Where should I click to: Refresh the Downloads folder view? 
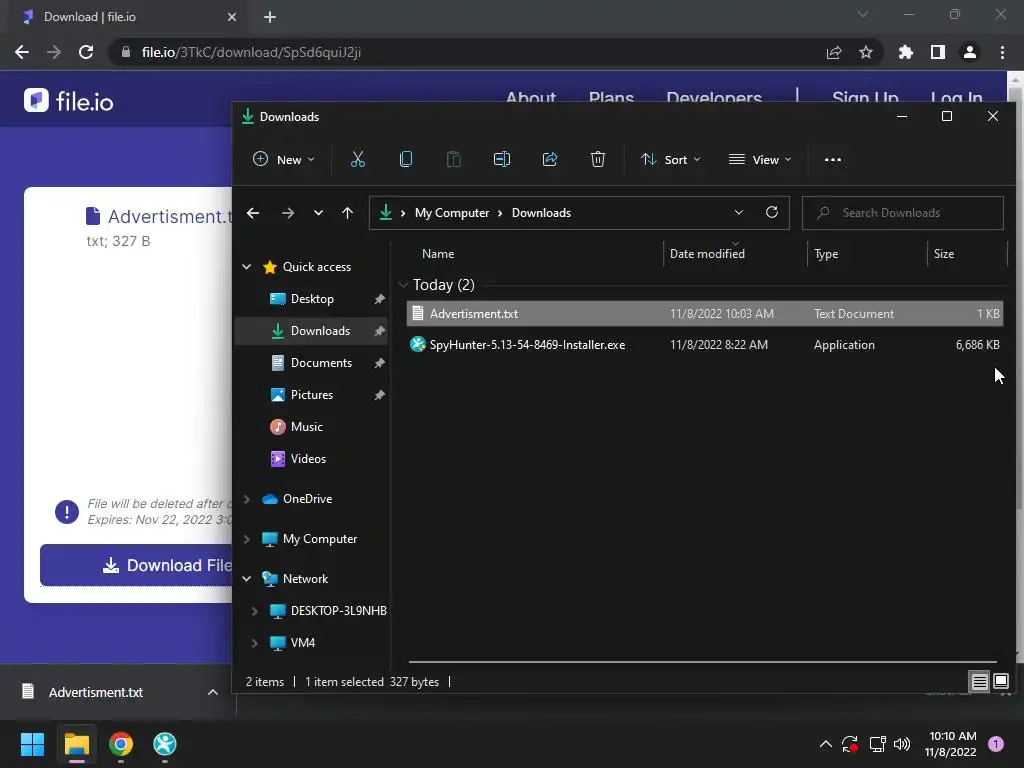pyautogui.click(x=772, y=212)
